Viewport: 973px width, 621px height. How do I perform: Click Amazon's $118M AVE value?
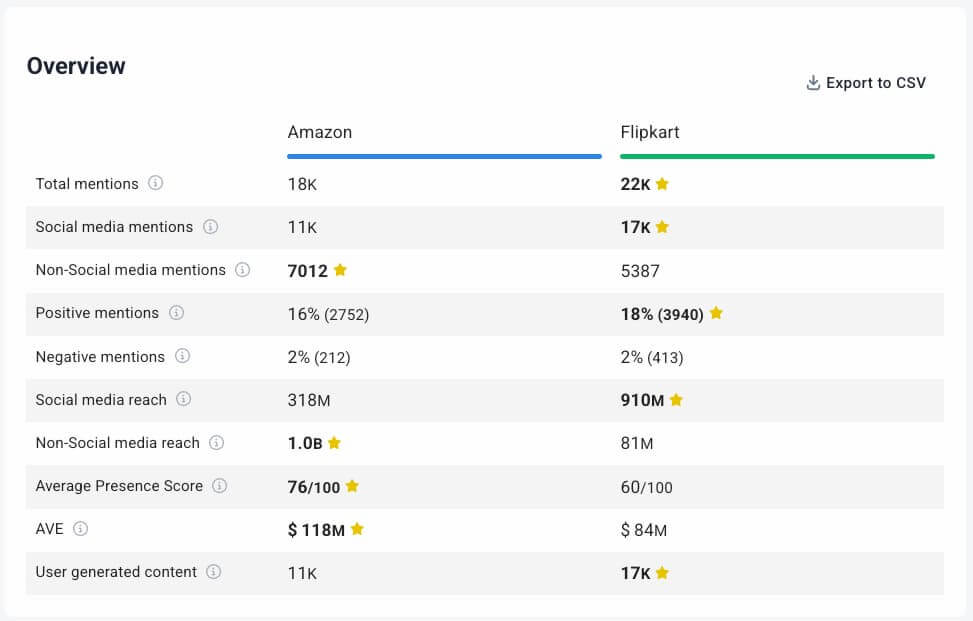coord(316,530)
